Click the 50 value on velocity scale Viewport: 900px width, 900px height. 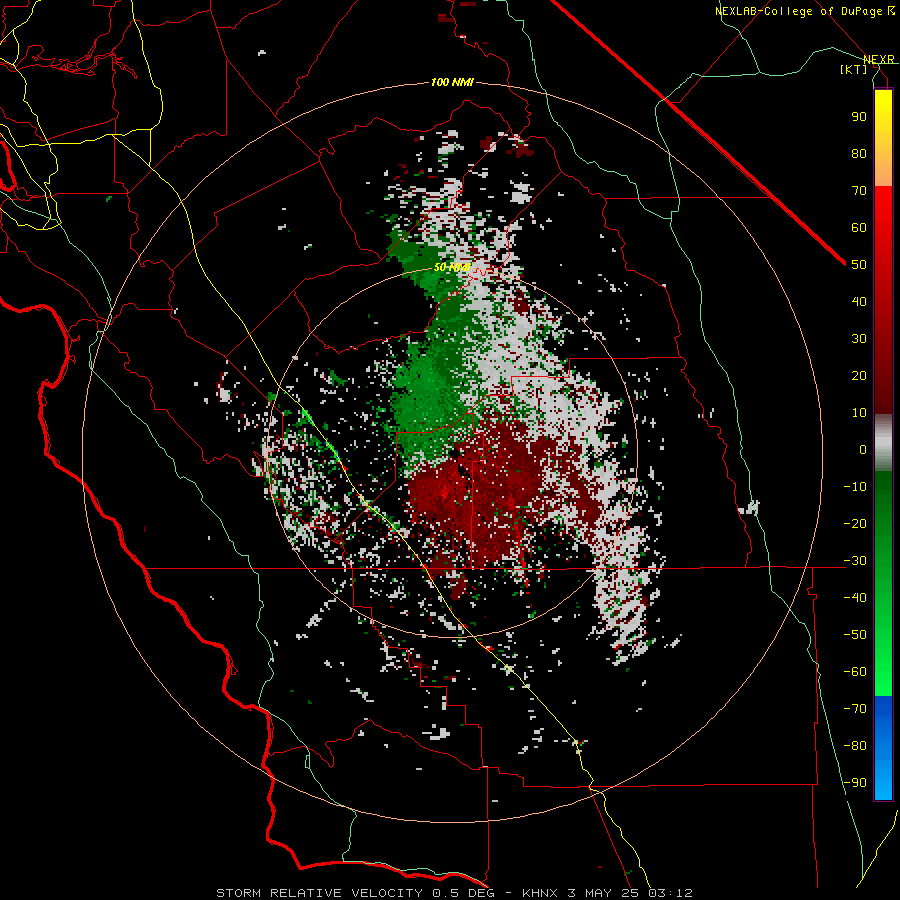(x=859, y=265)
